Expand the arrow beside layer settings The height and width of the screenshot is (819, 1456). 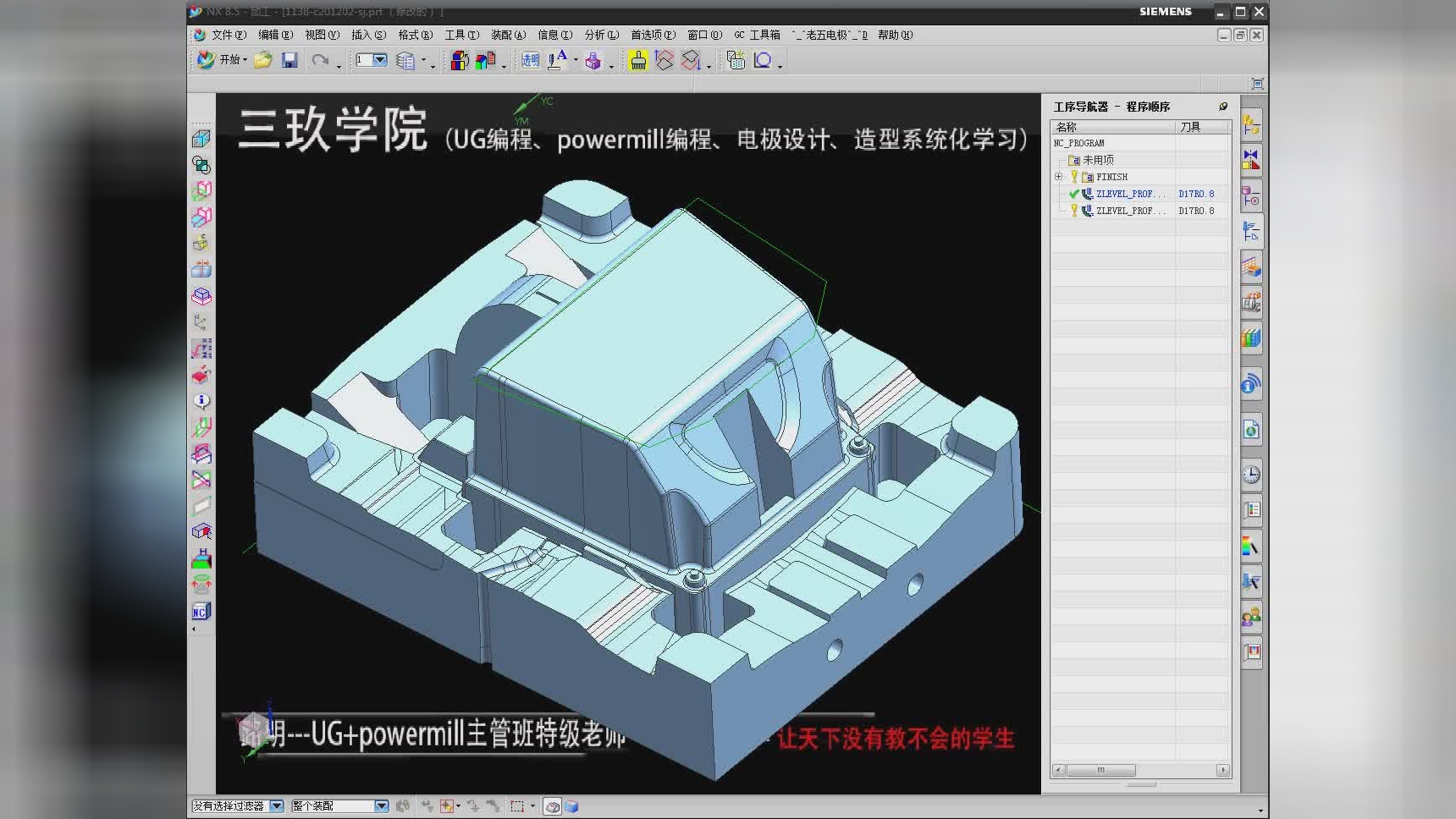click(x=424, y=60)
